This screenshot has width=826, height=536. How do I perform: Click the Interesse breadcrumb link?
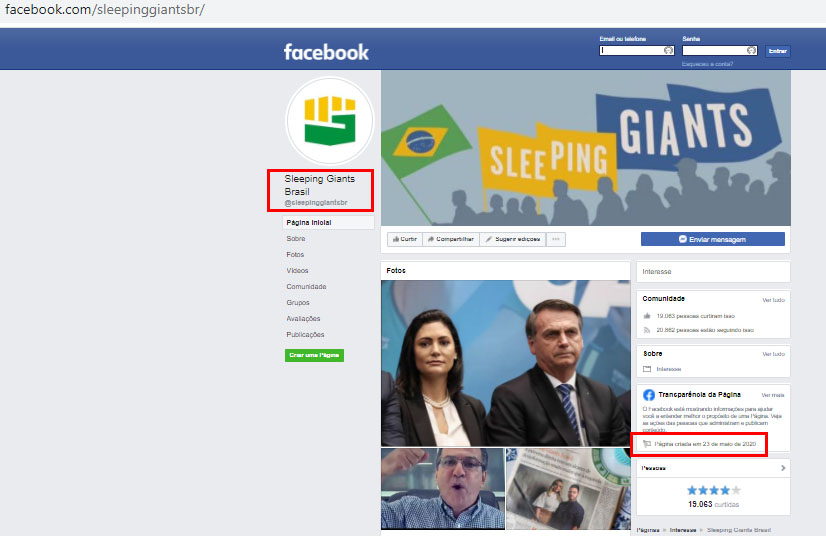683,530
